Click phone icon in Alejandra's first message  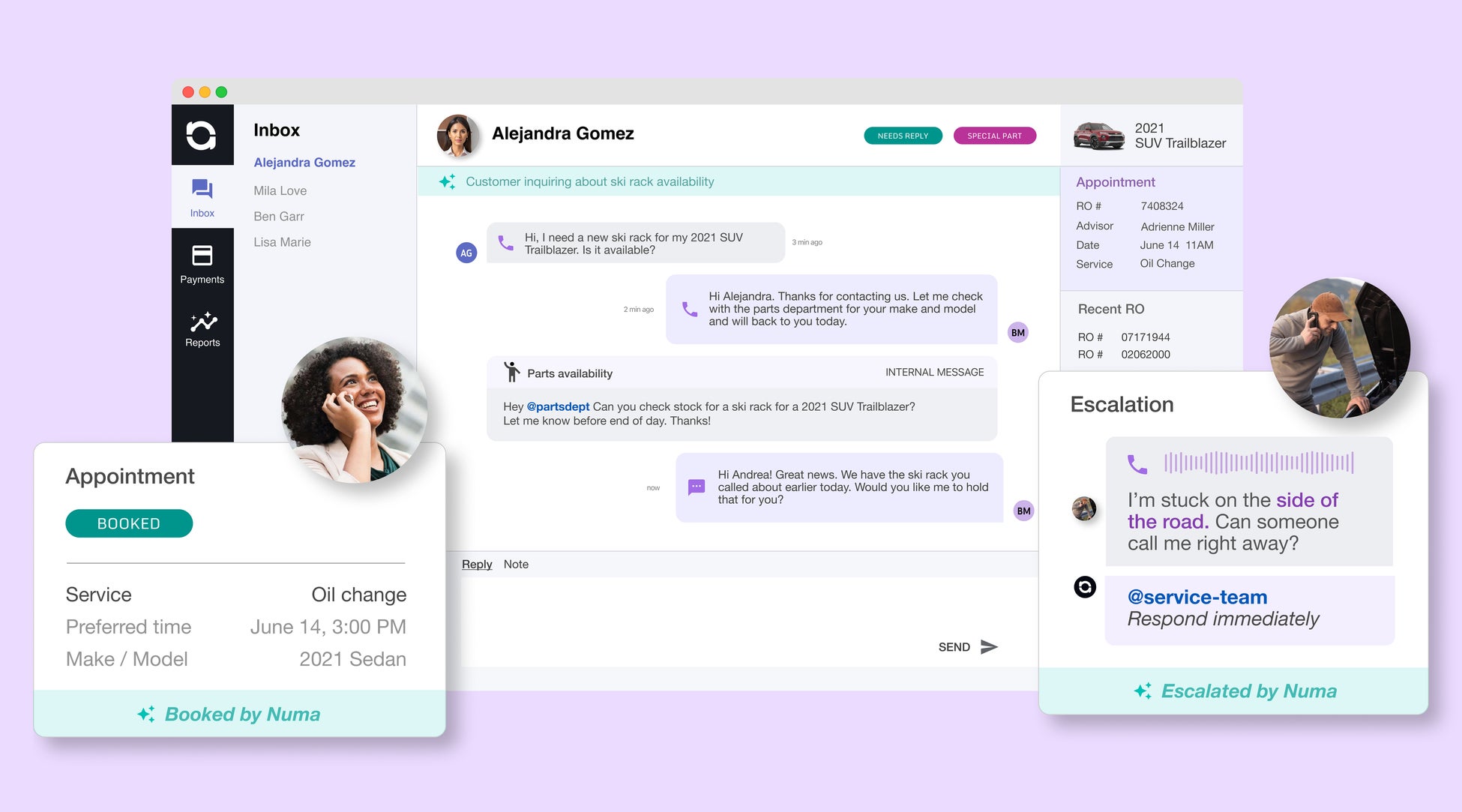click(x=506, y=243)
